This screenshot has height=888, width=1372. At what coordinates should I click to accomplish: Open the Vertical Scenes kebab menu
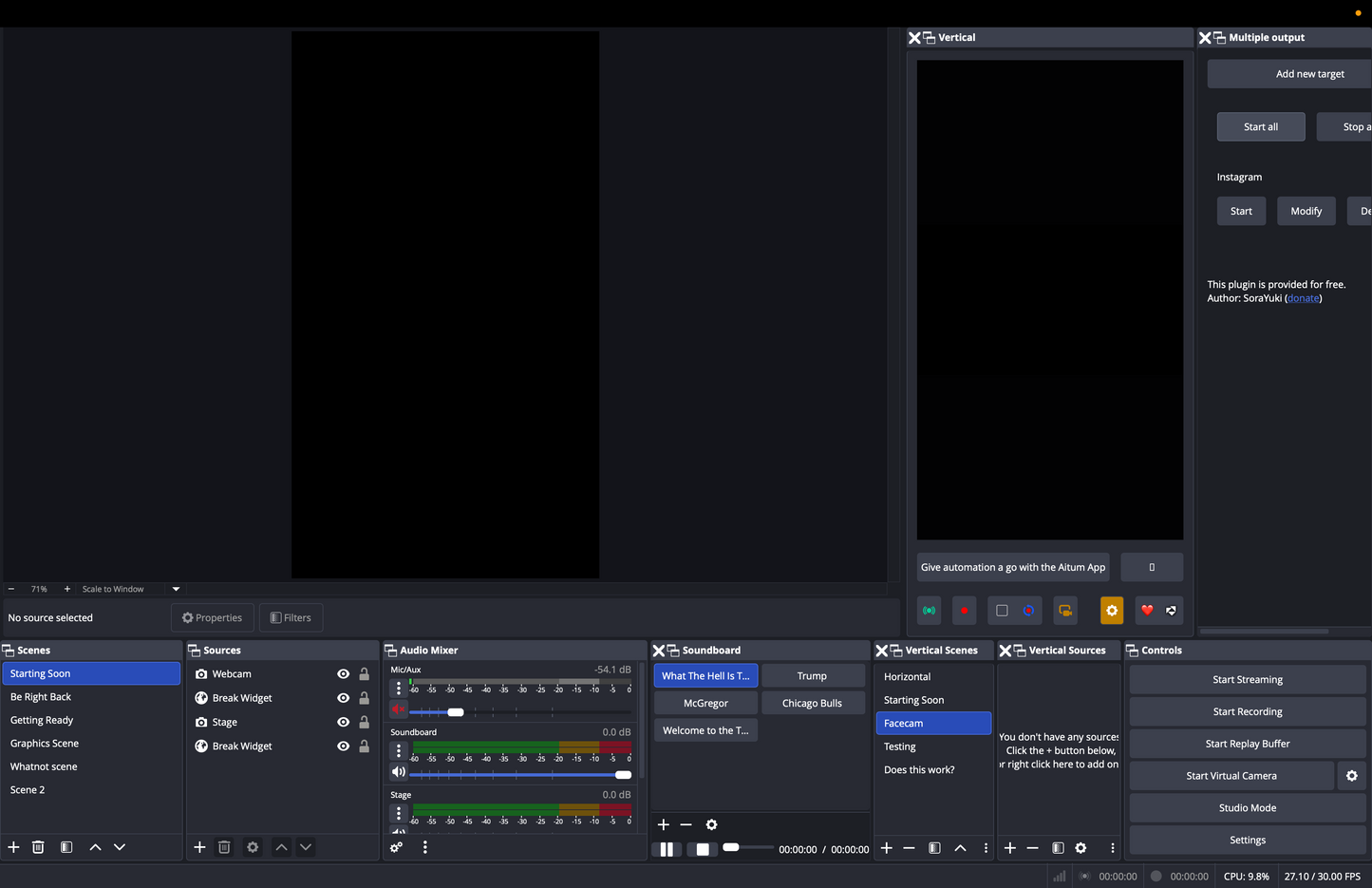pos(986,847)
